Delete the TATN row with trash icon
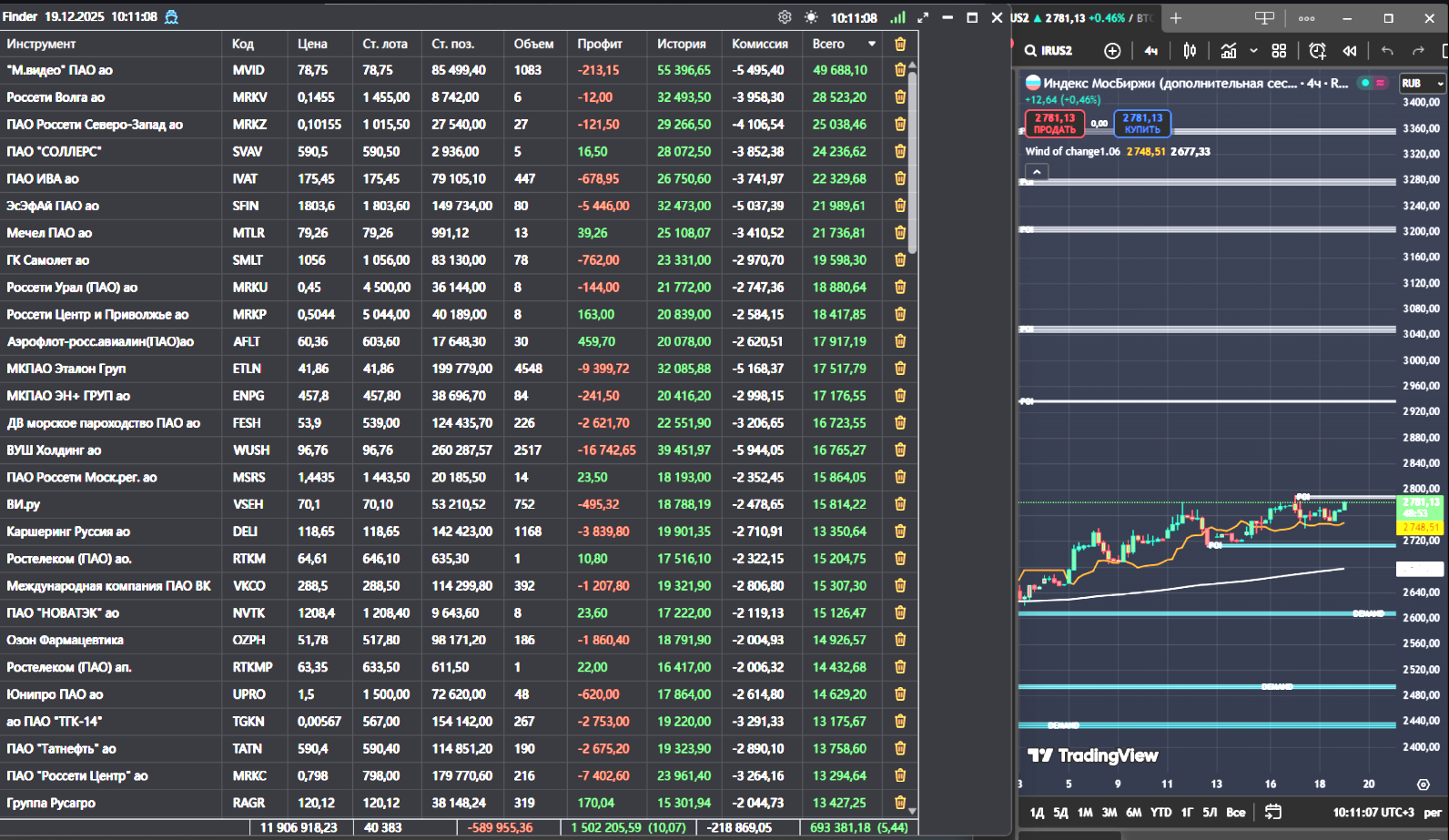This screenshot has width=1449, height=840. point(900,749)
